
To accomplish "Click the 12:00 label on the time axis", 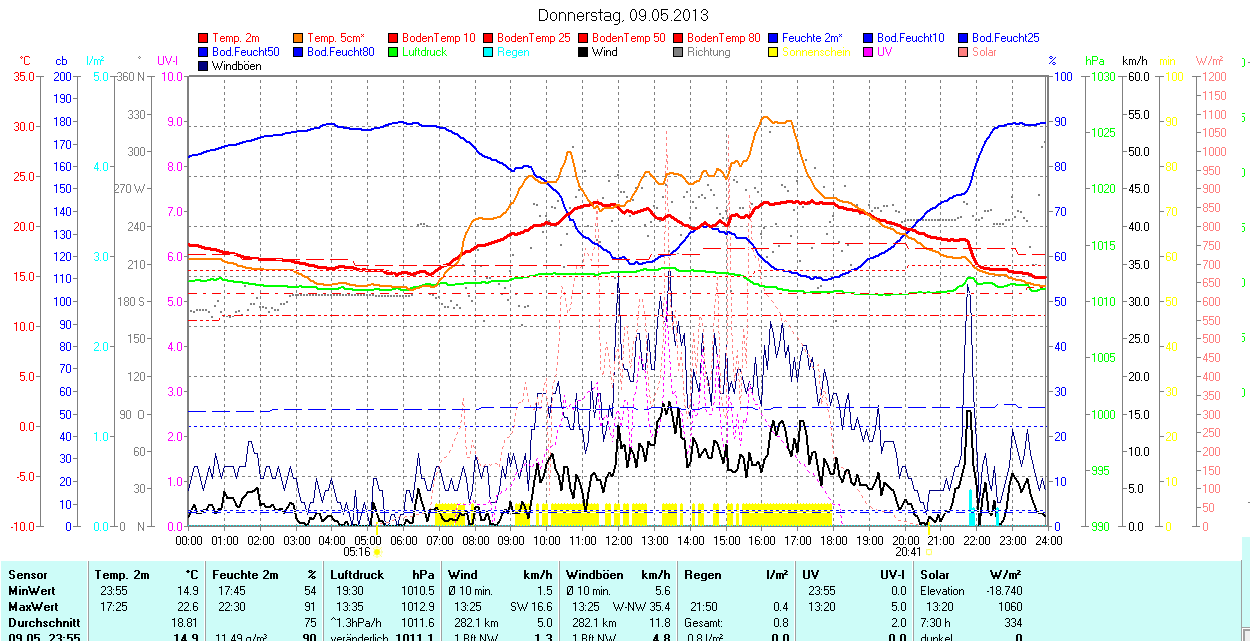I will [x=619, y=540].
